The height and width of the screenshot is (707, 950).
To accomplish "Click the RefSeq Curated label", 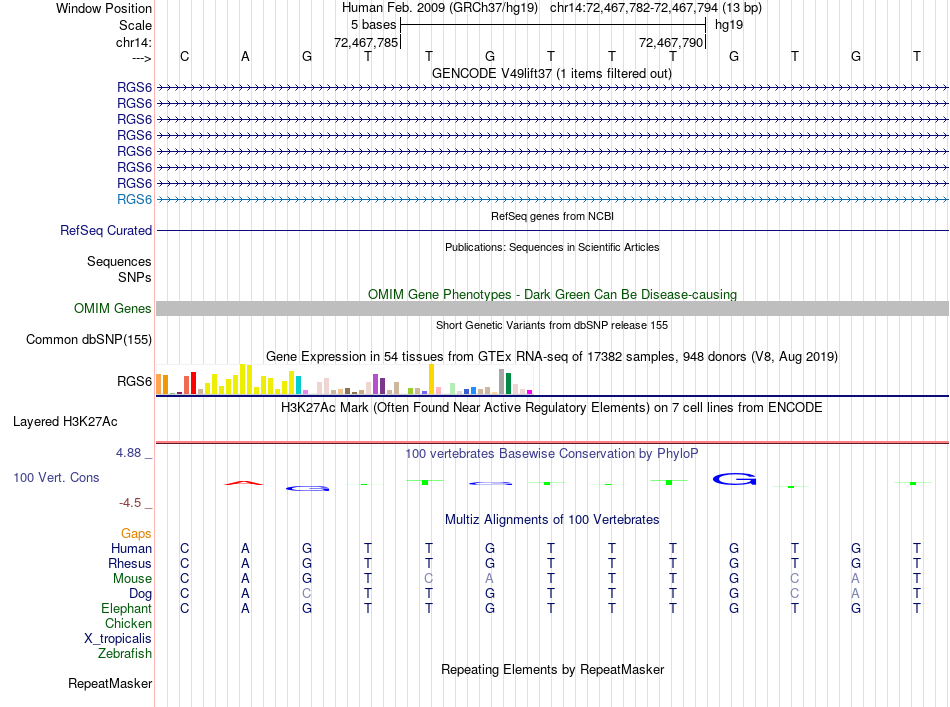I will pyautogui.click(x=106, y=230).
